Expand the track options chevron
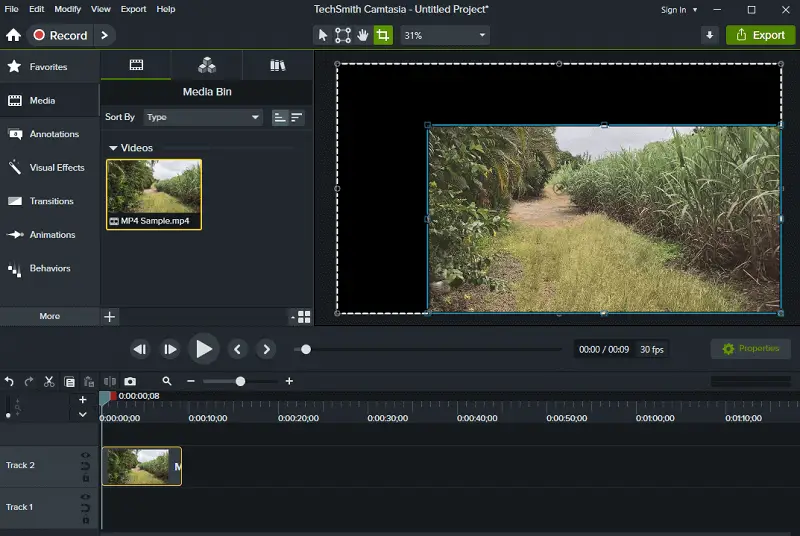The width and height of the screenshot is (800, 536). [83, 415]
